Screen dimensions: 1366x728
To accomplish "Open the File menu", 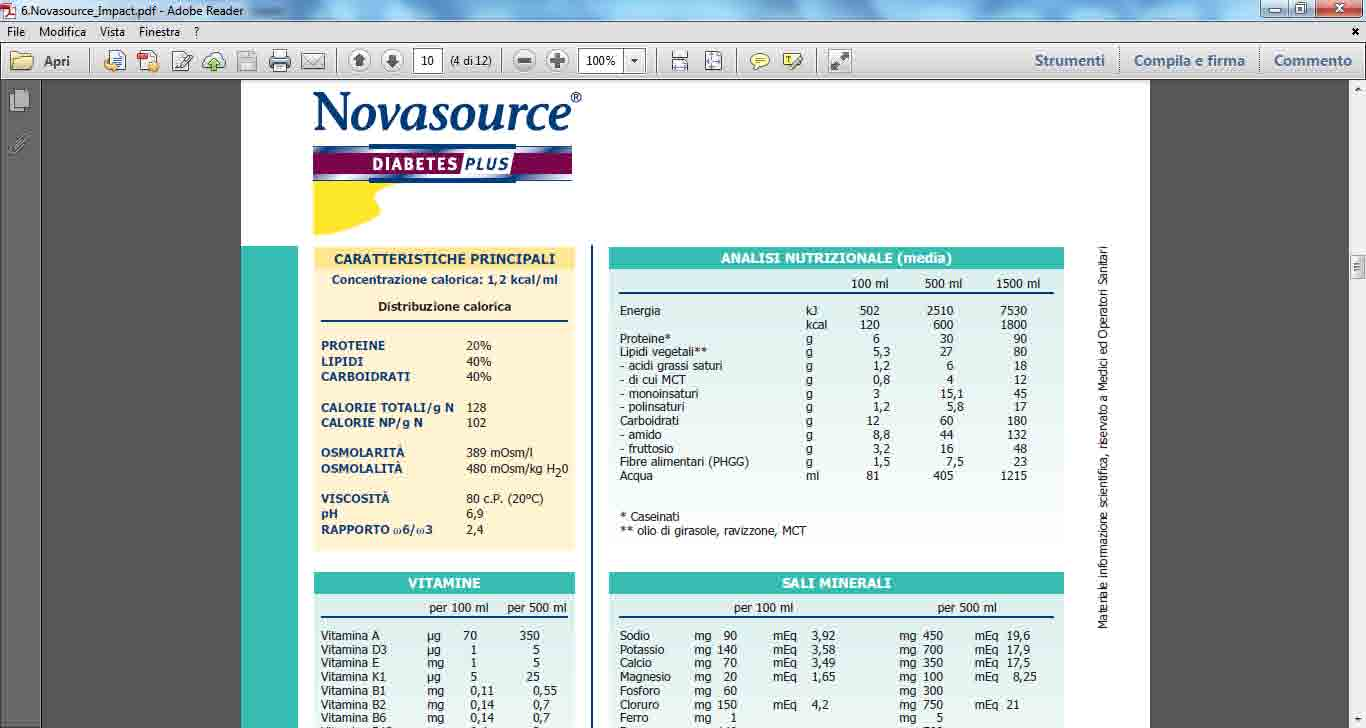I will coord(16,32).
